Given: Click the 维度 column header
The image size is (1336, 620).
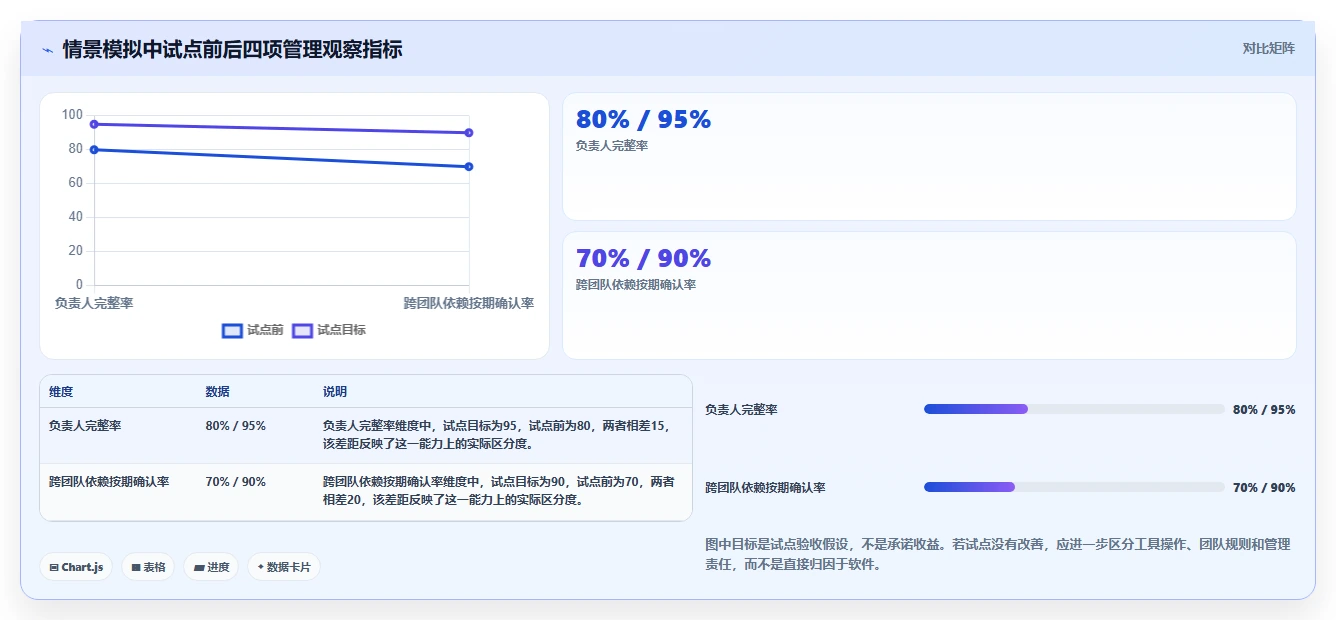Looking at the screenshot, I should tap(61, 392).
